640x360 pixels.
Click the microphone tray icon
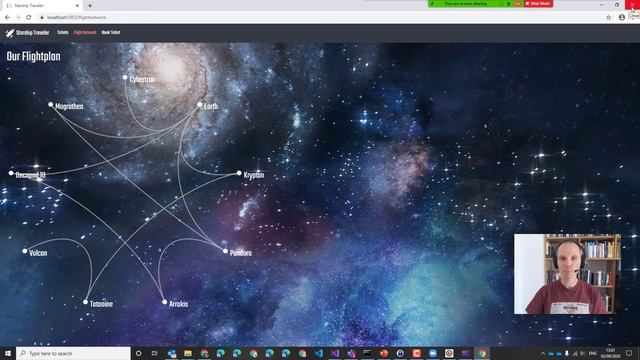coord(567,353)
